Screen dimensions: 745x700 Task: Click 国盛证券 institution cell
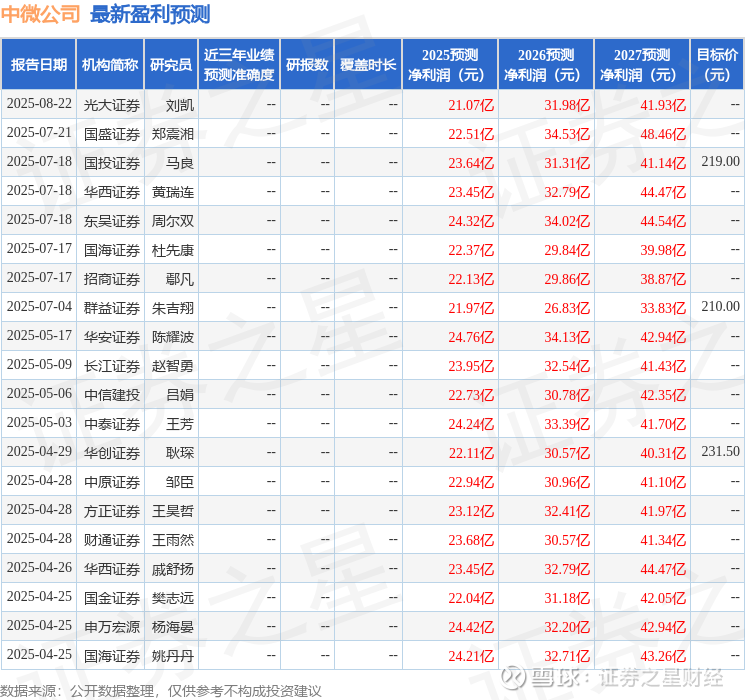(x=112, y=134)
